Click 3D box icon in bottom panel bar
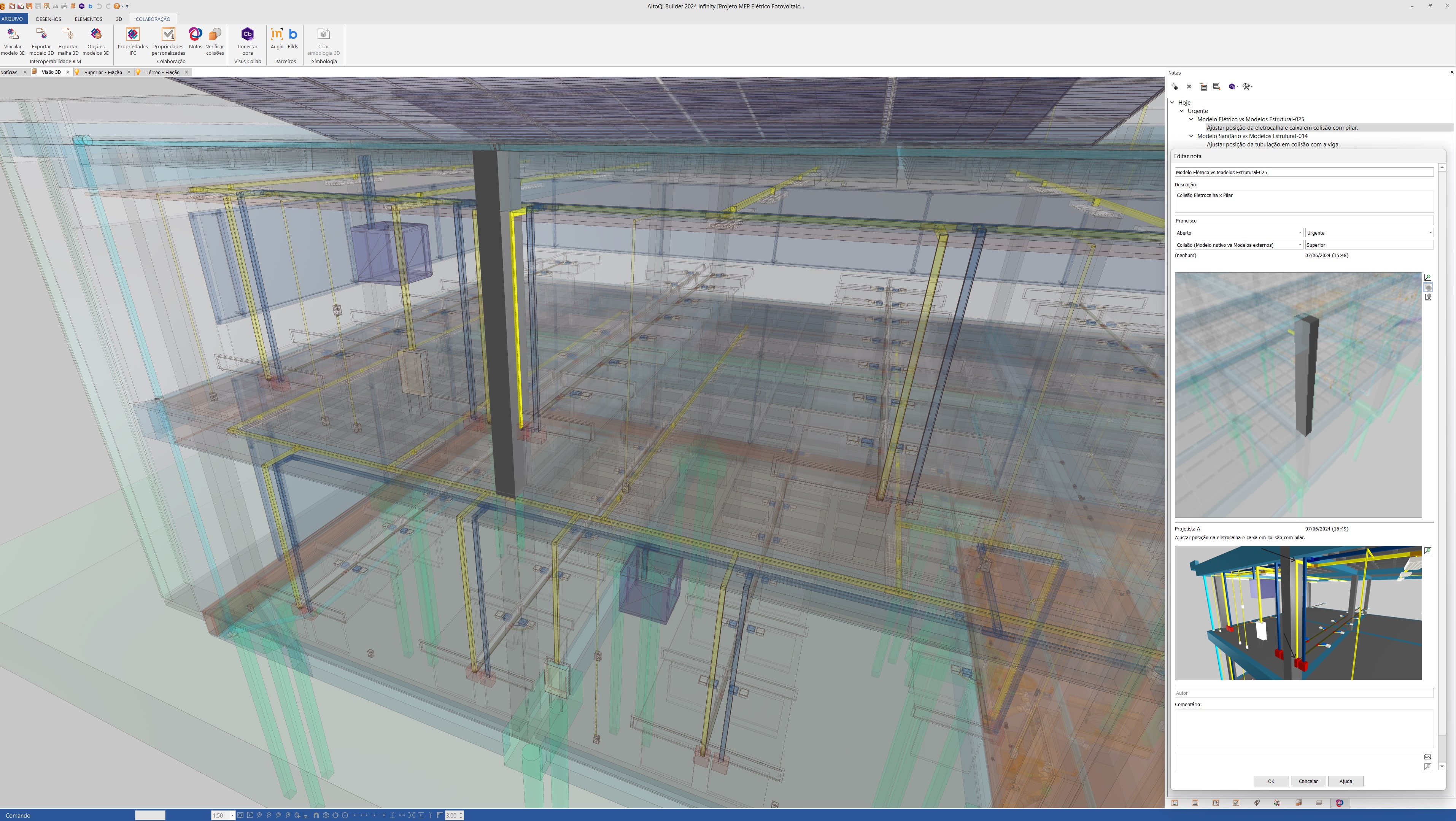The height and width of the screenshot is (821, 1456). [1299, 803]
